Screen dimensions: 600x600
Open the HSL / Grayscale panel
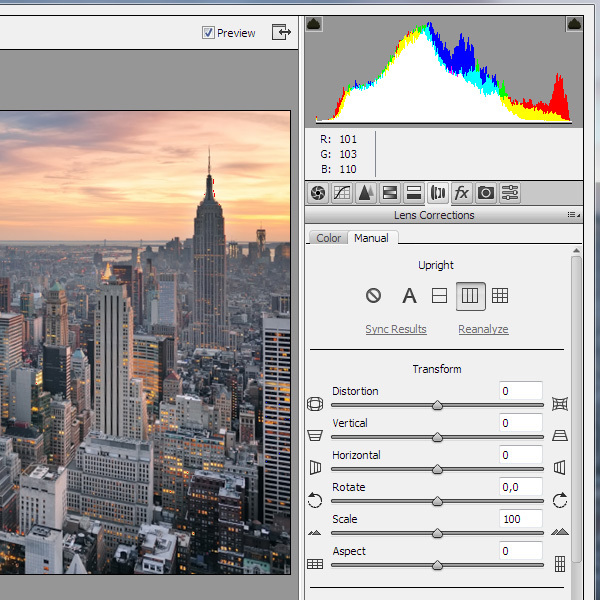tap(390, 193)
